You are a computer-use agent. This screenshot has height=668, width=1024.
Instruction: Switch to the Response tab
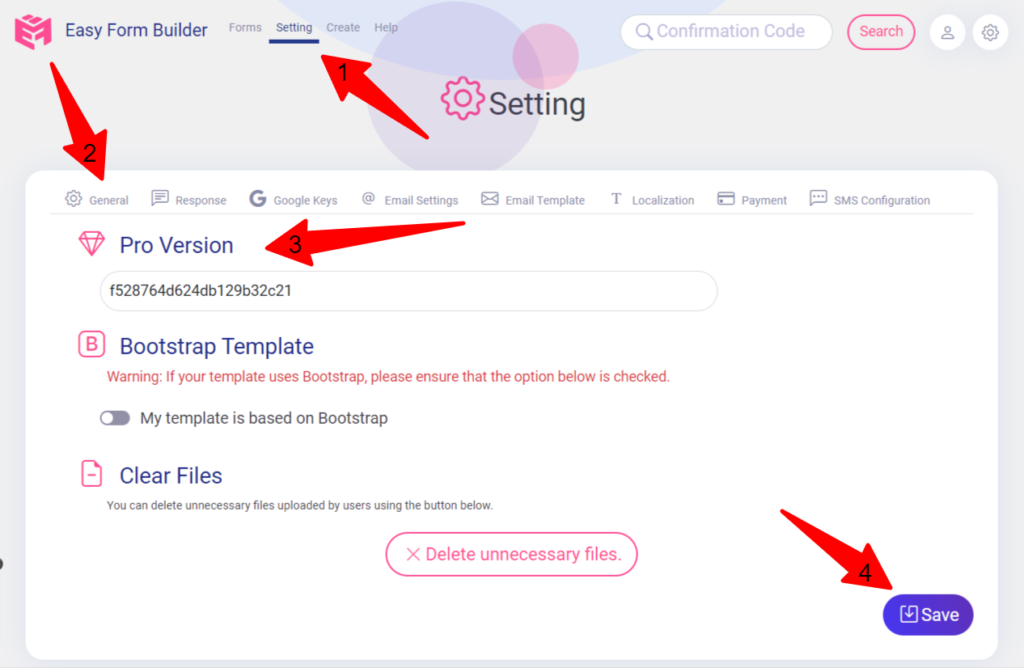pyautogui.click(x=189, y=199)
